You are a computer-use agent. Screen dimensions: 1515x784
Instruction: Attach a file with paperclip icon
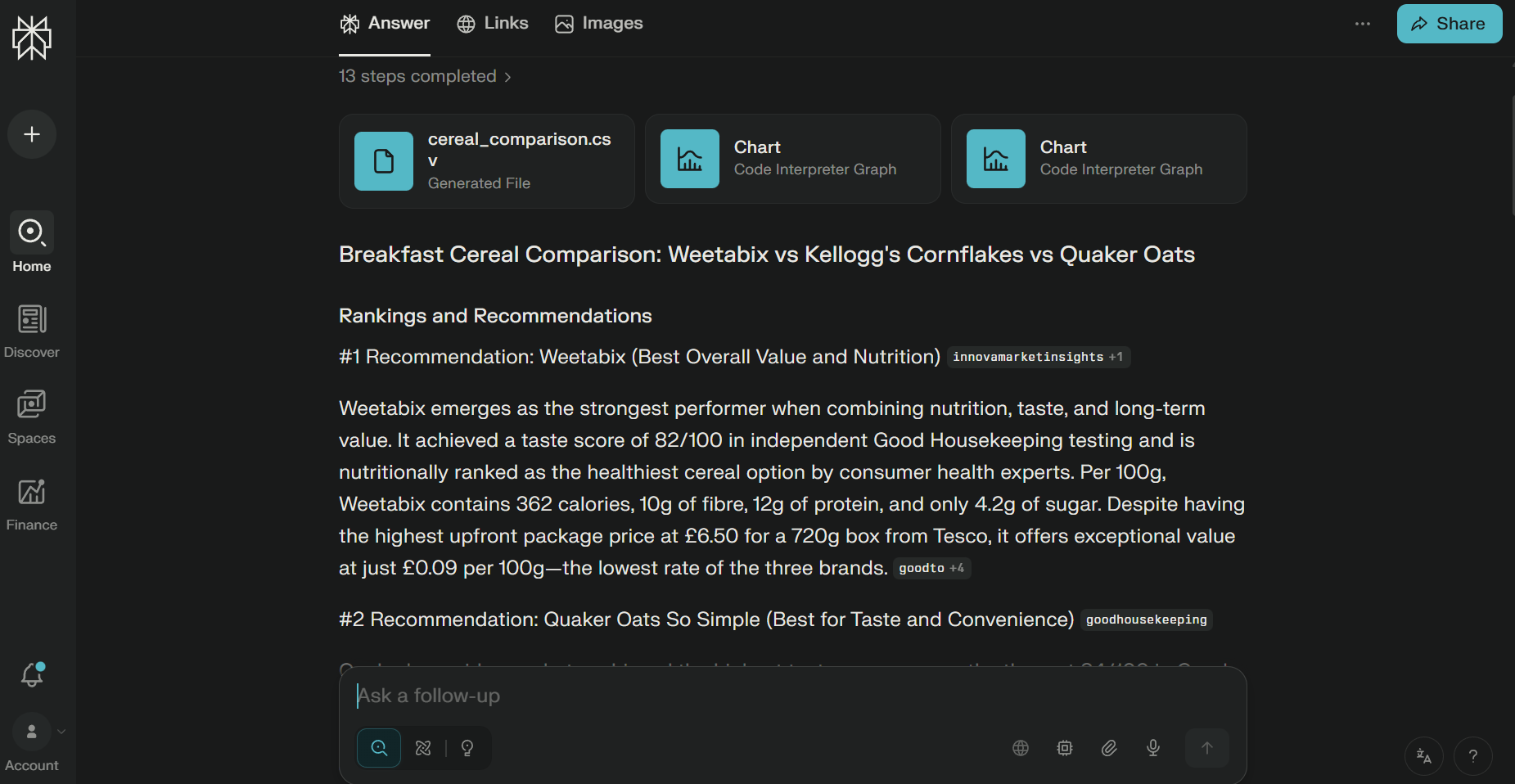pyautogui.click(x=1109, y=748)
